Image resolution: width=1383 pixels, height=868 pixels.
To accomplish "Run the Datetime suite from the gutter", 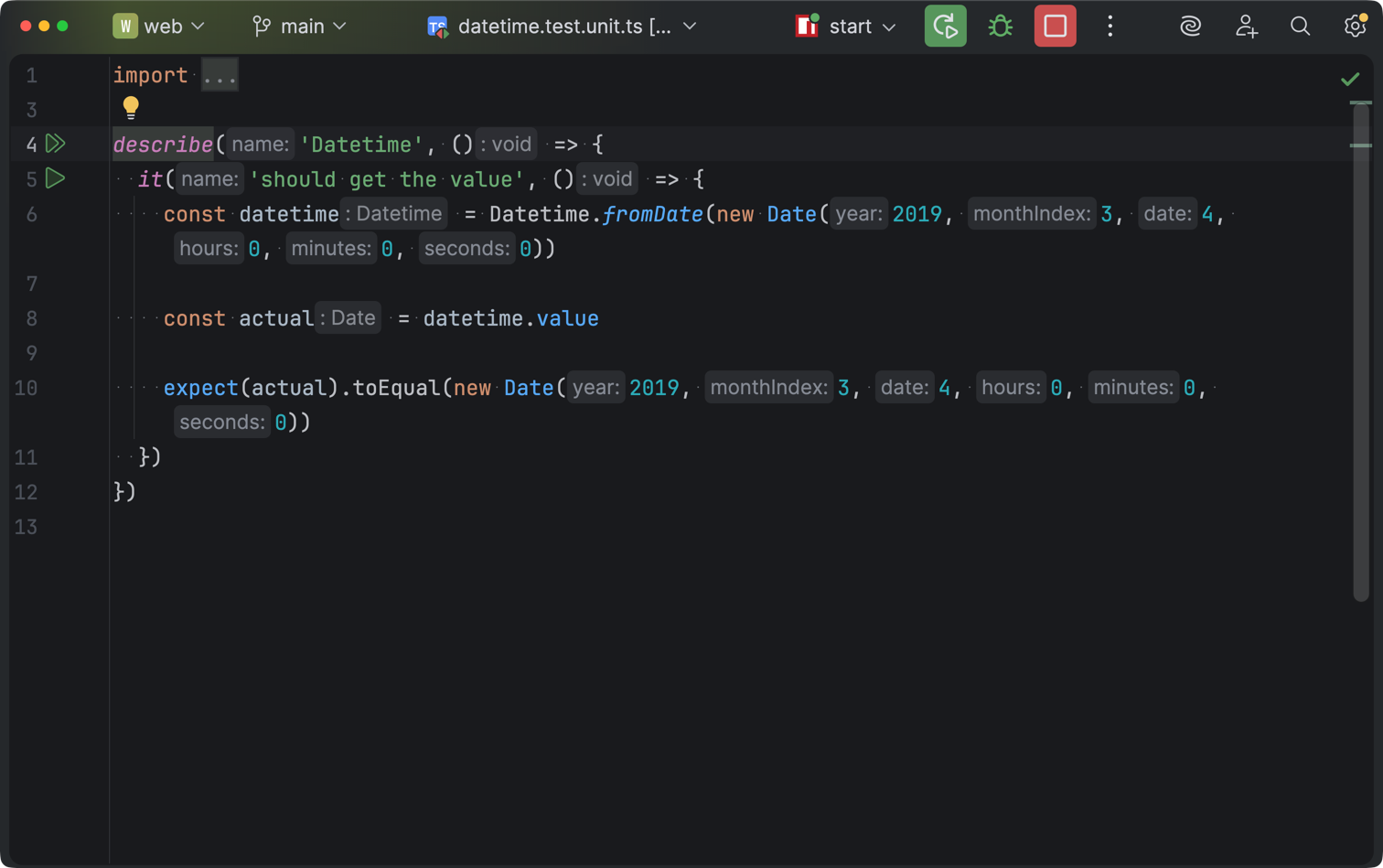I will click(x=54, y=144).
